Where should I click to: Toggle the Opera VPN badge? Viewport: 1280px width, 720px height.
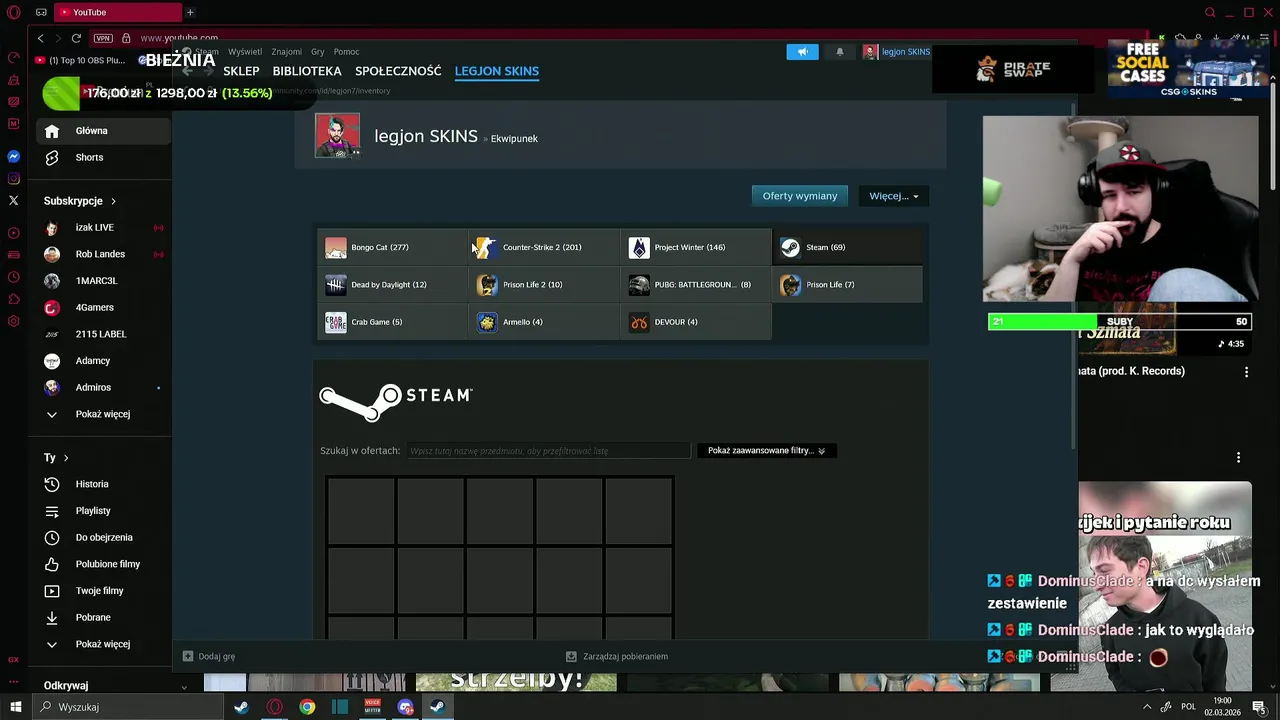(x=103, y=38)
